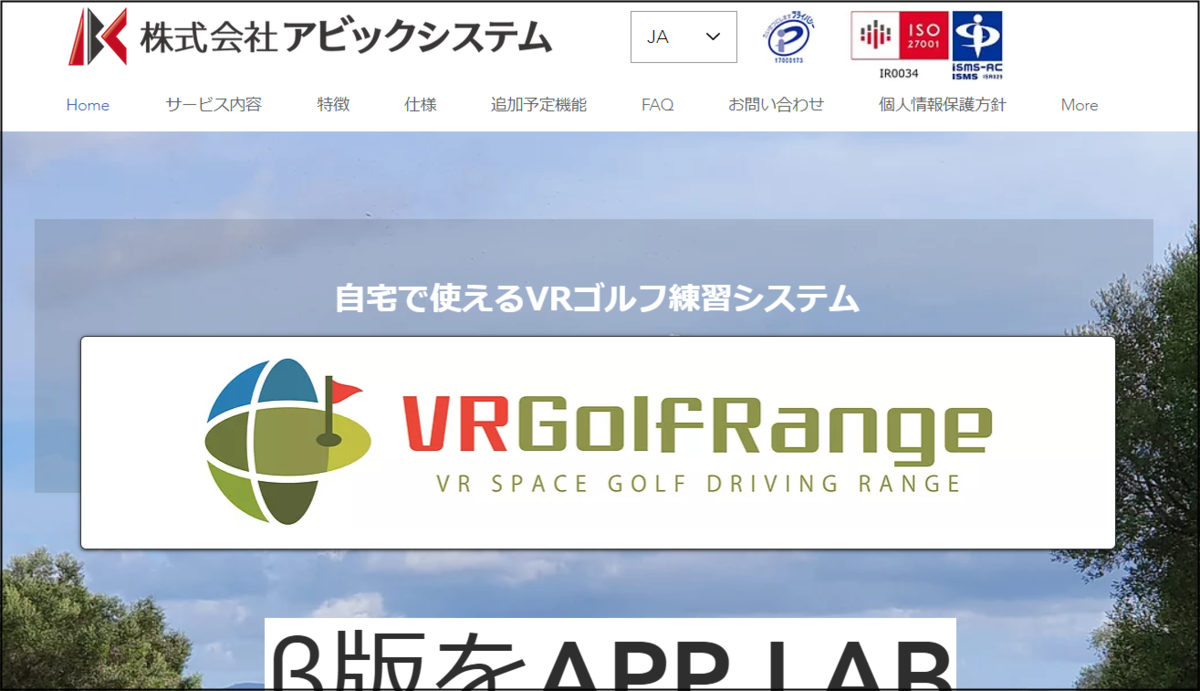Click the VR Golf Range globe flag icon
1200x691 pixels.
coord(289,441)
